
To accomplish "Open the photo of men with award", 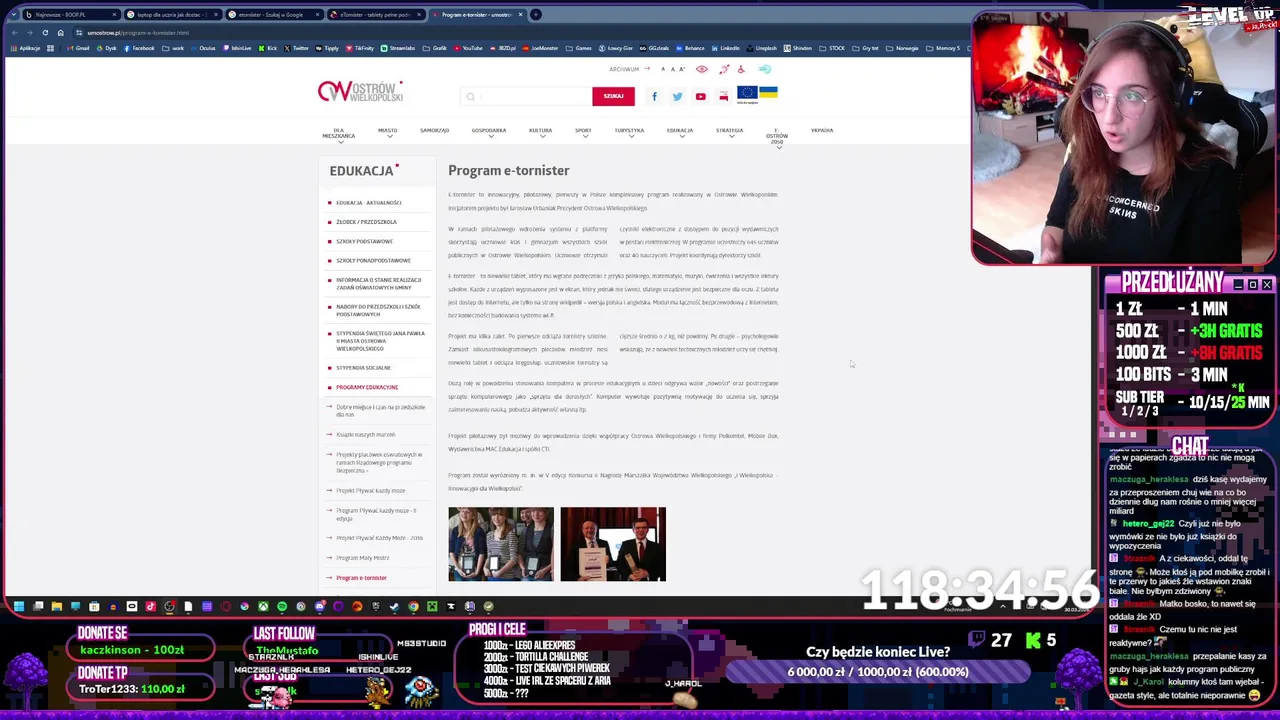I will 613,544.
